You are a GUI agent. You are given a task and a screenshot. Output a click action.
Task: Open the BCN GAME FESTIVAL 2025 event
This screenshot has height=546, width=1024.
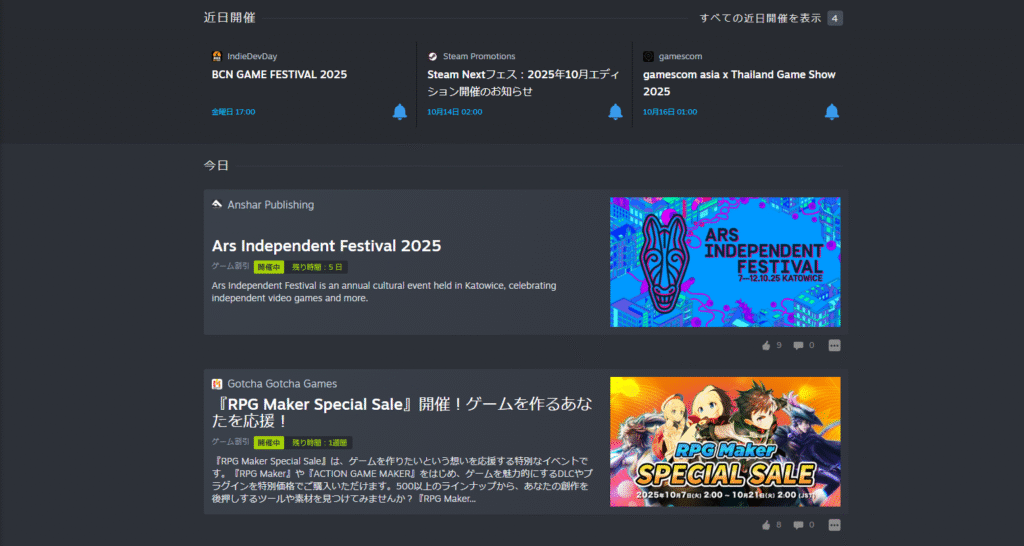click(279, 75)
